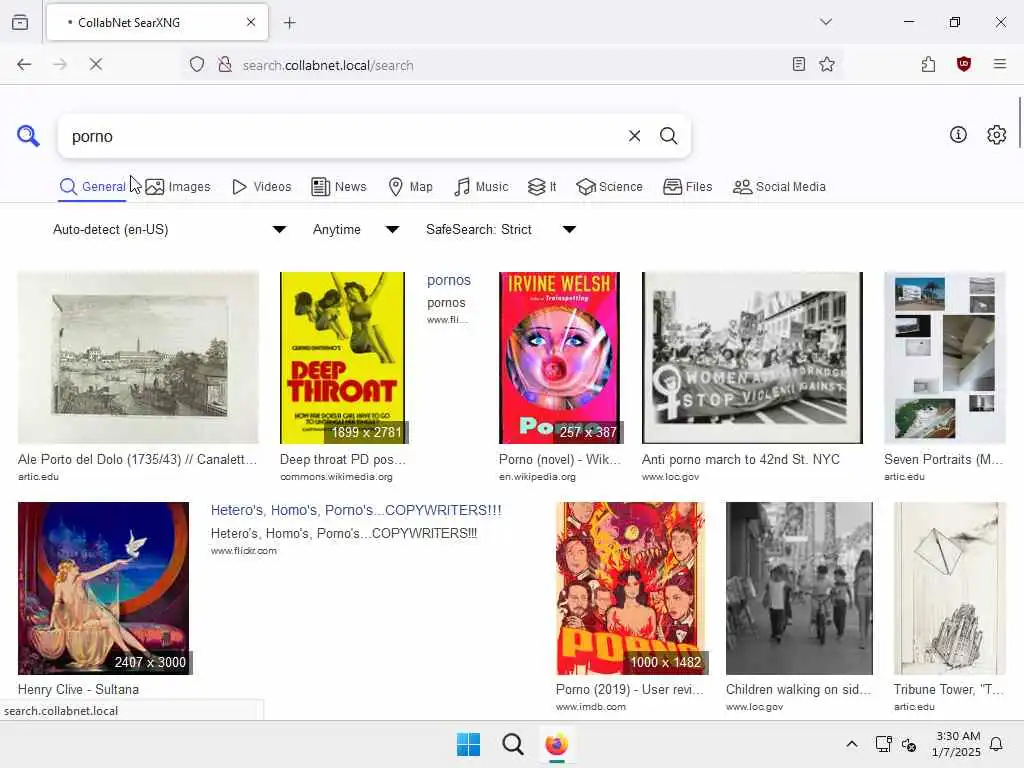Open the taskbar clock showing 3:30 AM
Image resolution: width=1024 pixels, height=768 pixels.
[x=956, y=744]
